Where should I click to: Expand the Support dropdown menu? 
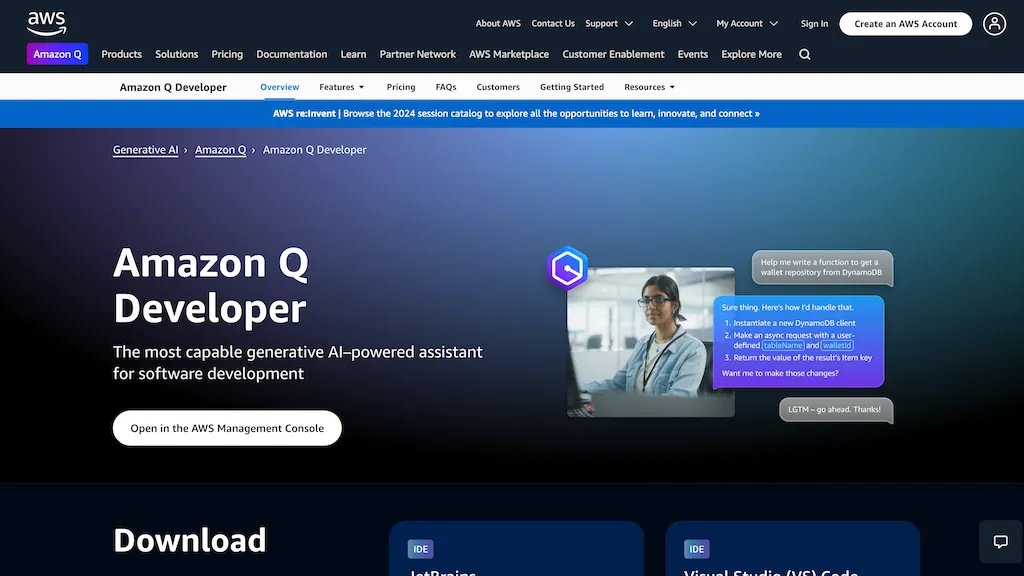[x=608, y=24]
